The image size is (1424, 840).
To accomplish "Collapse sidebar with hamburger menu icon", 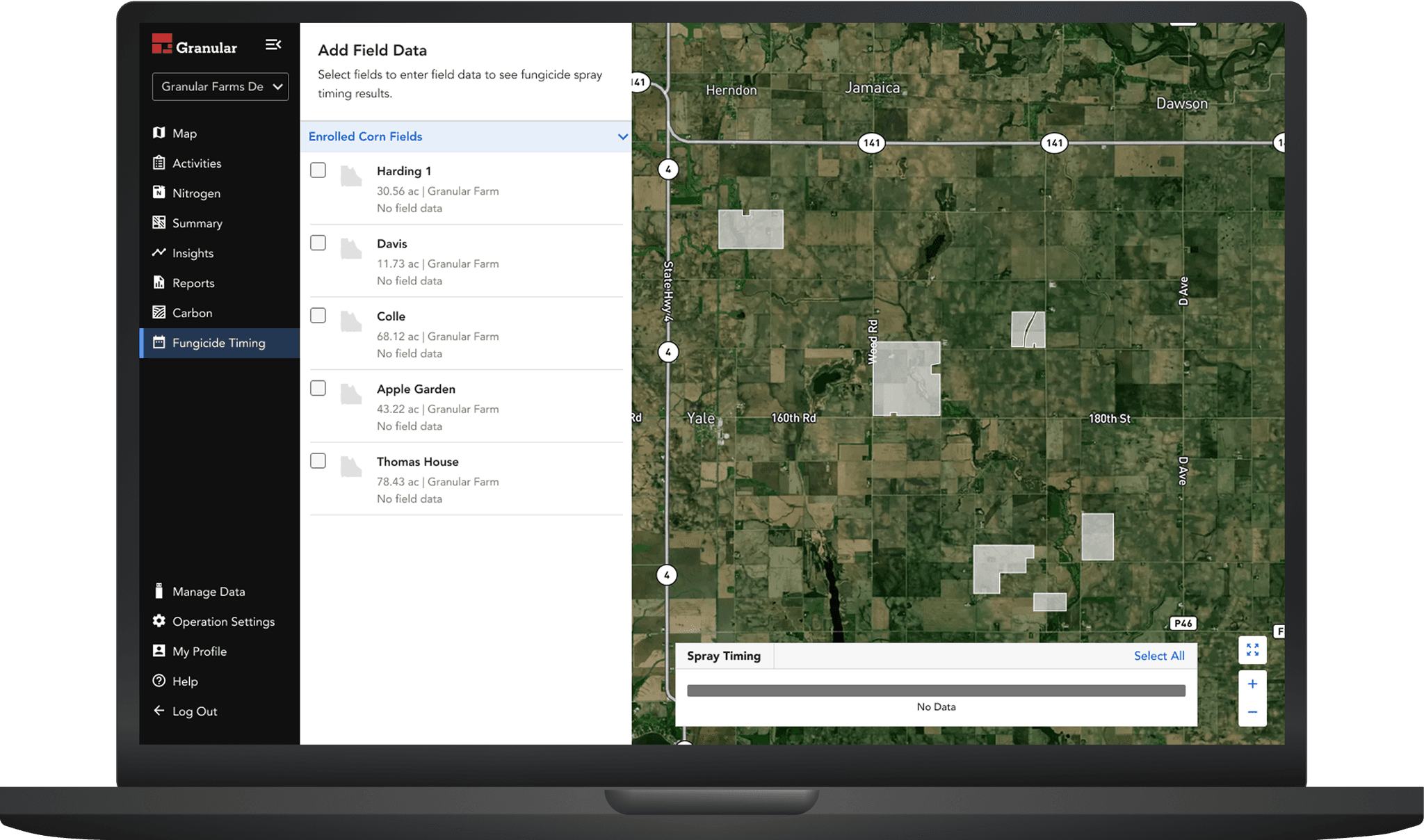I will pos(273,45).
